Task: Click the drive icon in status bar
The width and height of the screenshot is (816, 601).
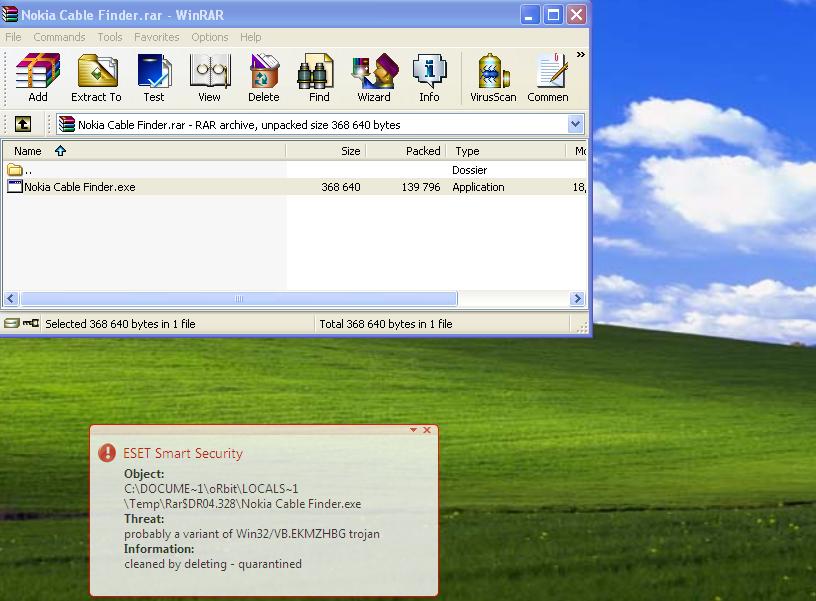Action: pyautogui.click(x=11, y=323)
